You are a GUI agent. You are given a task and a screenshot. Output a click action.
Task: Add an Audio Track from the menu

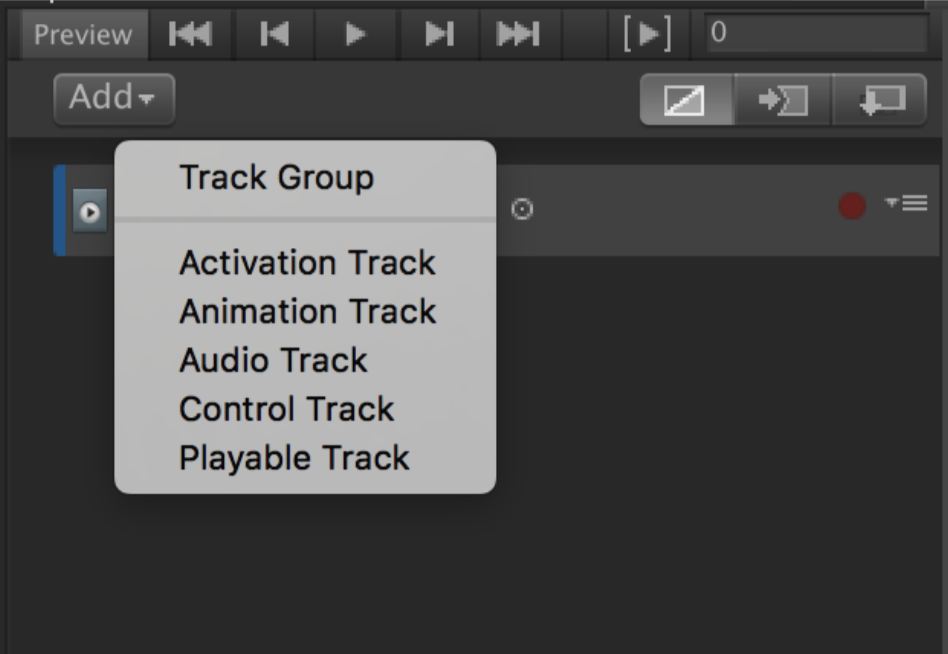coord(273,361)
